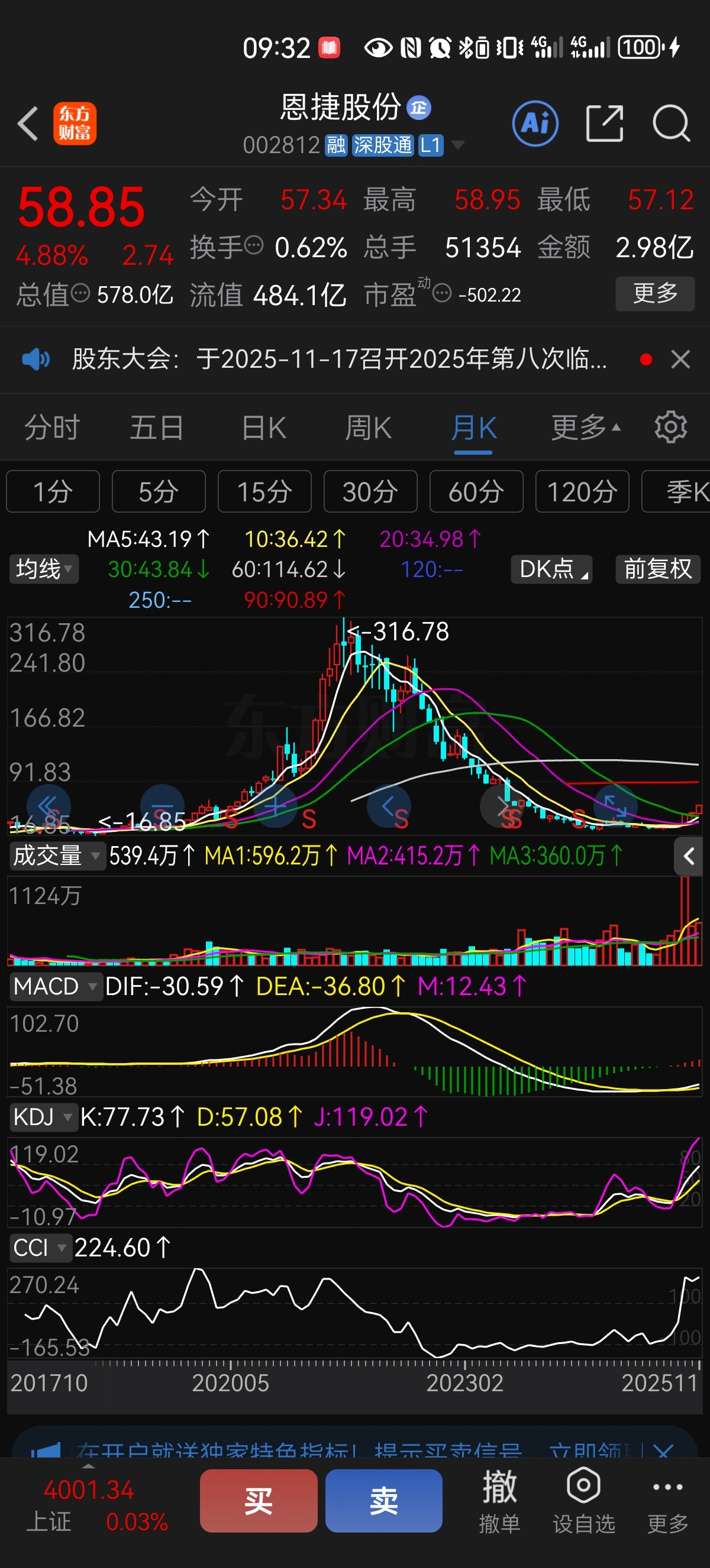Tap the K:77.73 KDJ value
Viewport: 710px width, 1568px height.
click(x=132, y=1117)
